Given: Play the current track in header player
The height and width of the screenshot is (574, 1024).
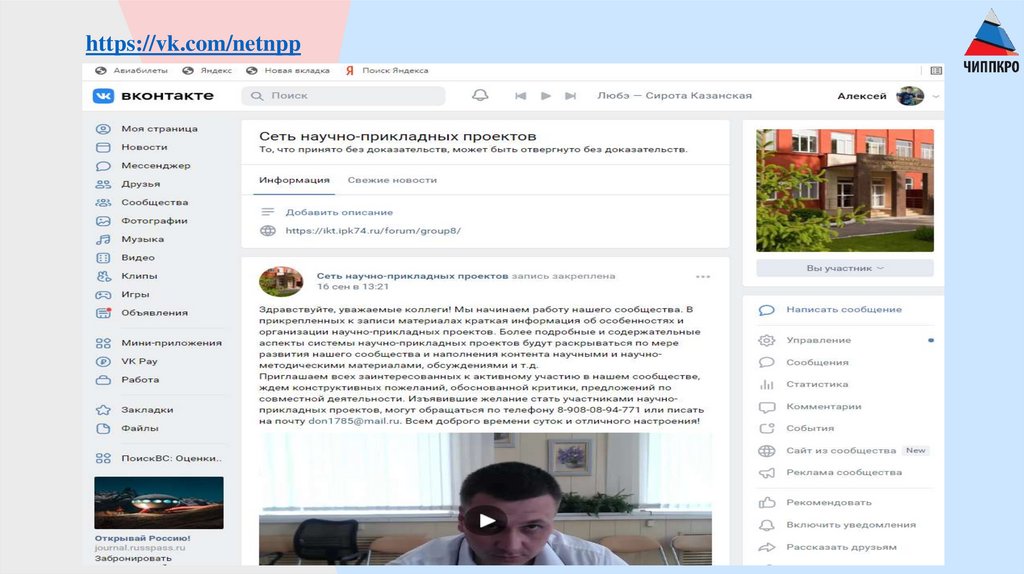Looking at the screenshot, I should [546, 96].
